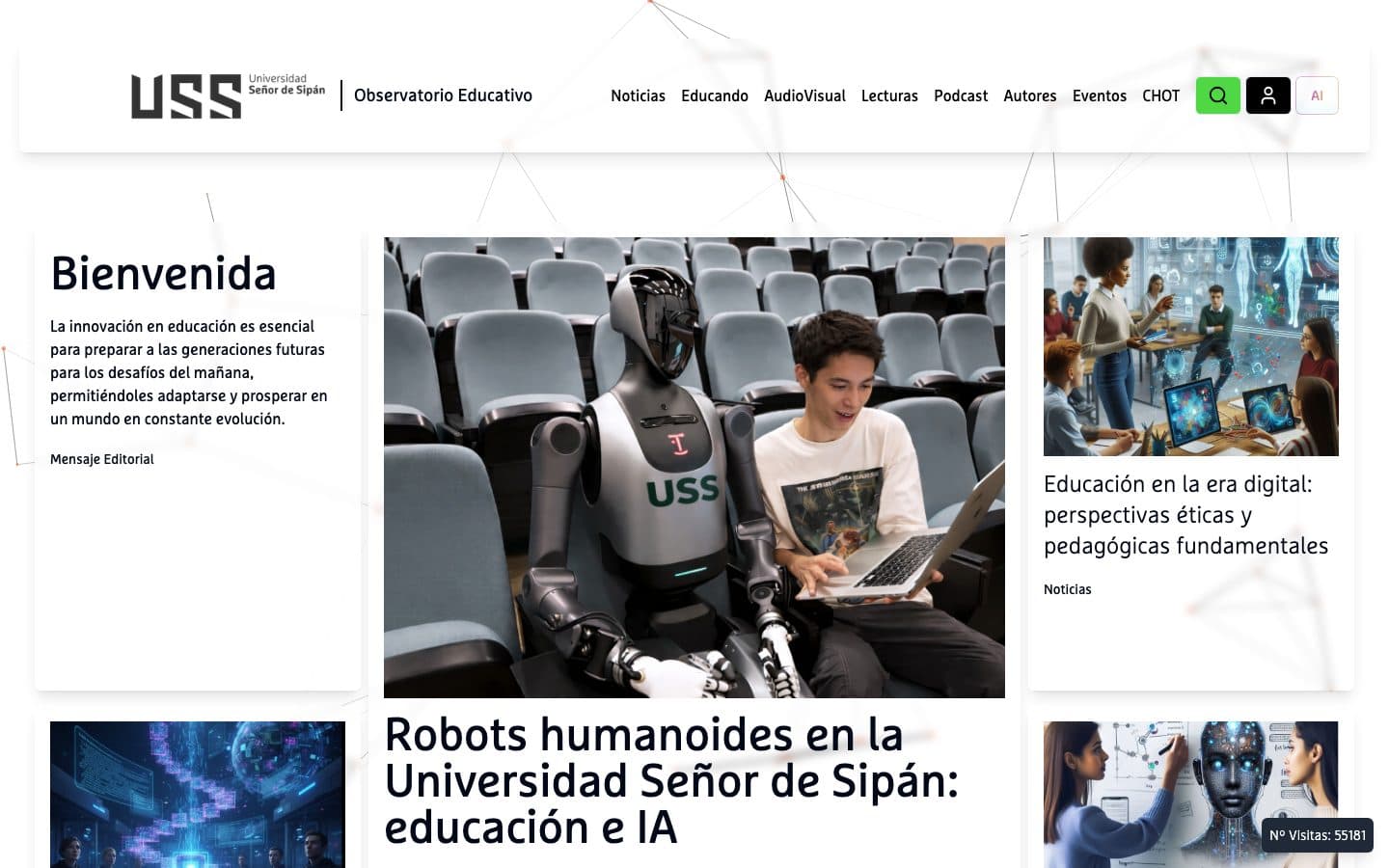The width and height of the screenshot is (1389, 868).
Task: Open the digital classroom article thumbnail
Action: point(1191,346)
